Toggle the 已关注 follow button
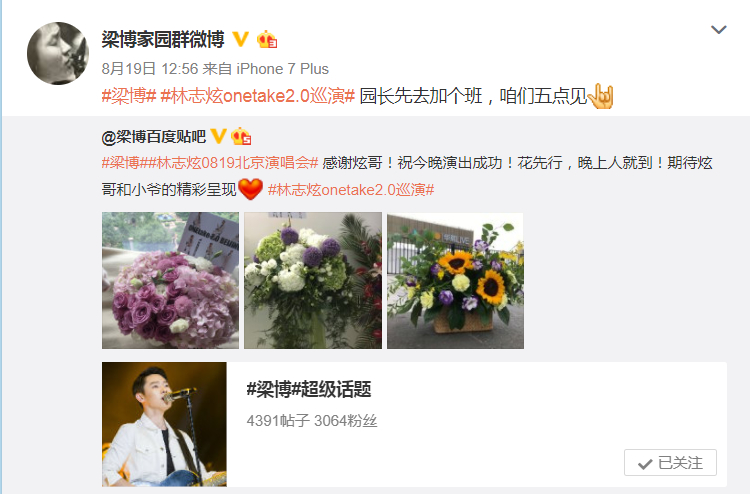Viewport: 750px width, 494px height. click(670, 462)
